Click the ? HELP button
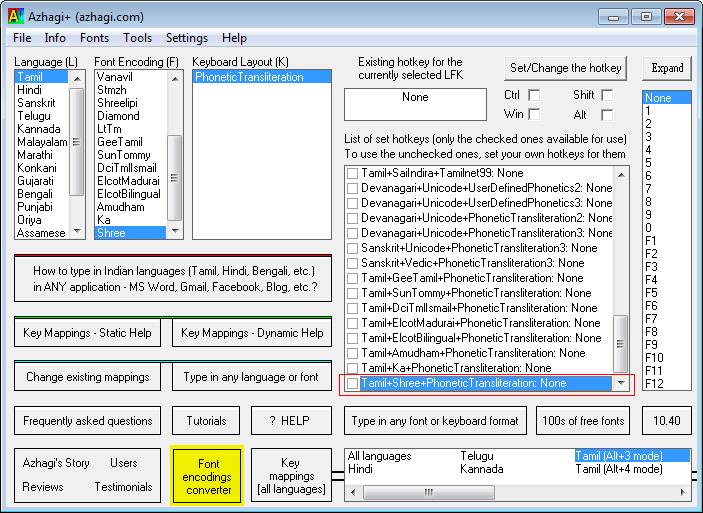Screen dimensions: 703x513 291,421
